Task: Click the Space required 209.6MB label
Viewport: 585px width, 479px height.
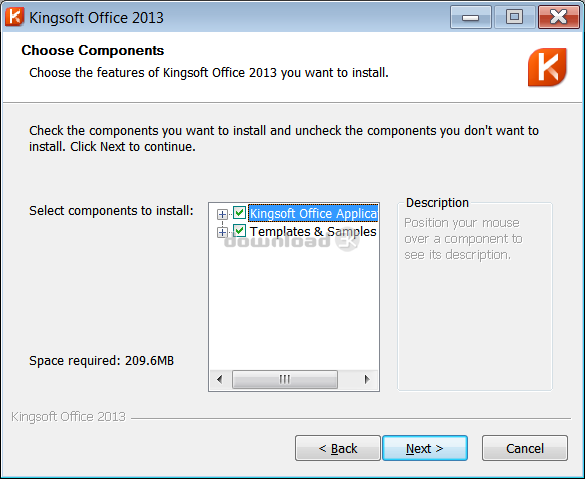Action: click(101, 361)
